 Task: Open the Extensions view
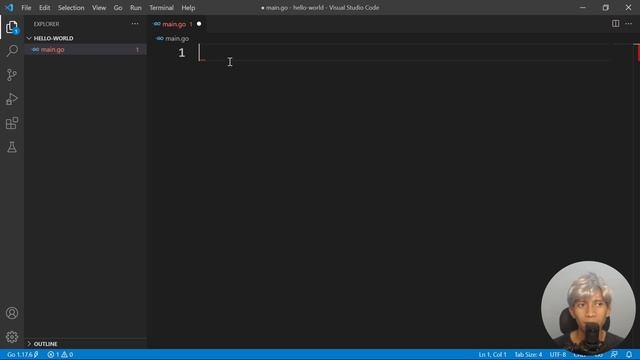[x=12, y=123]
